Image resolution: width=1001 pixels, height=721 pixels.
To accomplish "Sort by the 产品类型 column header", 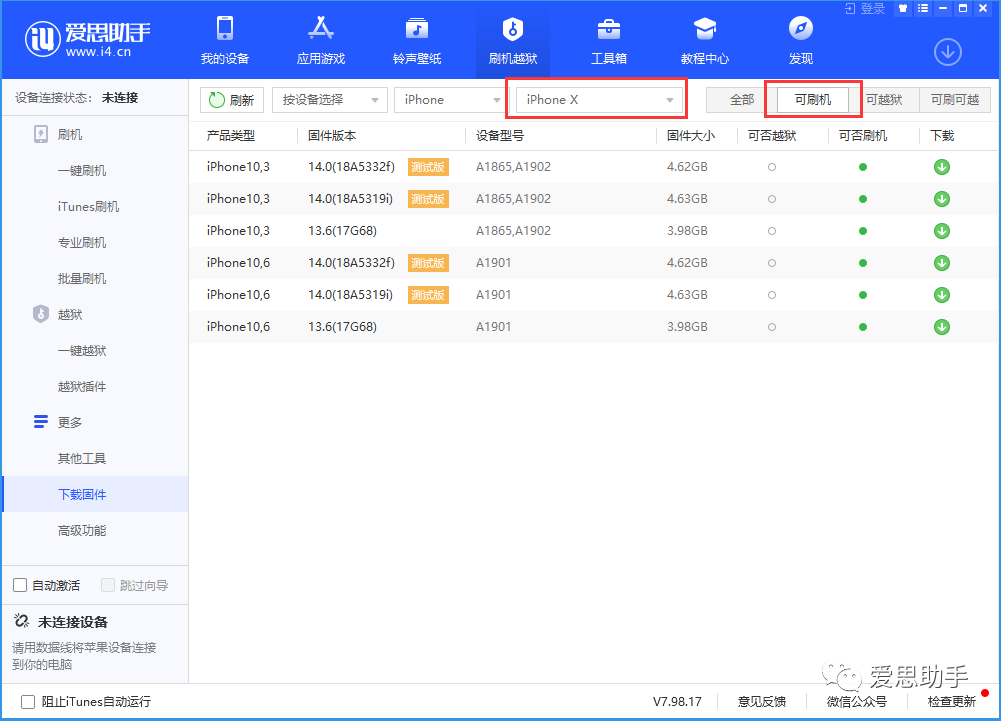I will click(230, 135).
